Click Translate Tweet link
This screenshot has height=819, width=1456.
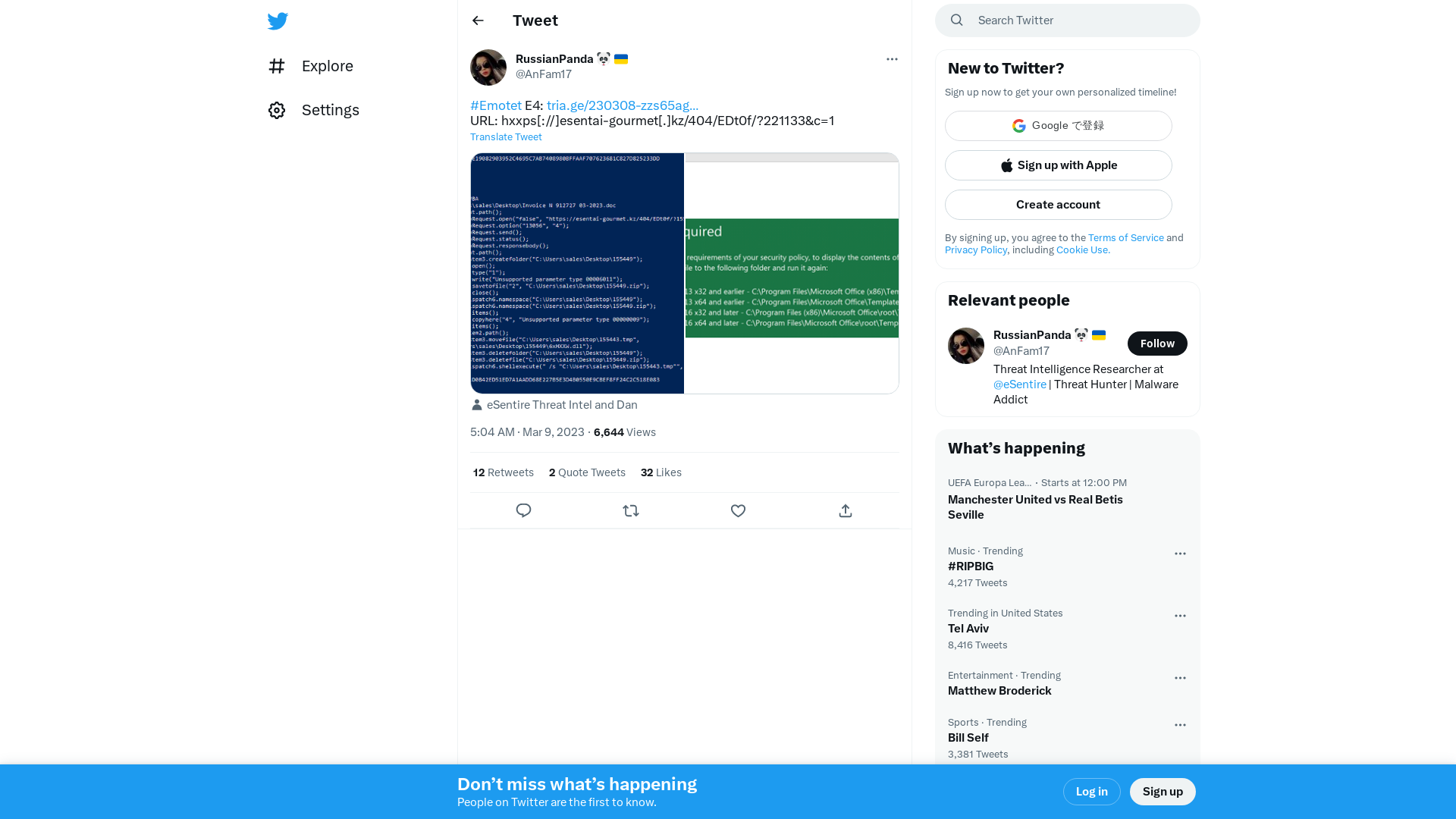click(506, 136)
